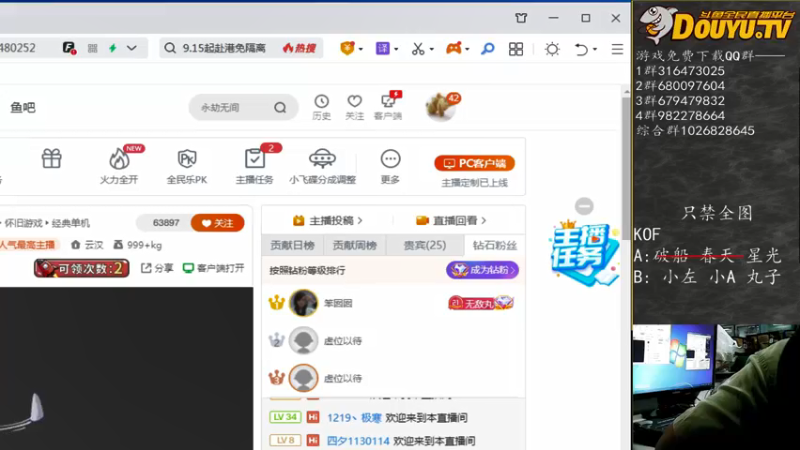Open the 历史 history clock icon
This screenshot has width=800, height=450.
(321, 107)
